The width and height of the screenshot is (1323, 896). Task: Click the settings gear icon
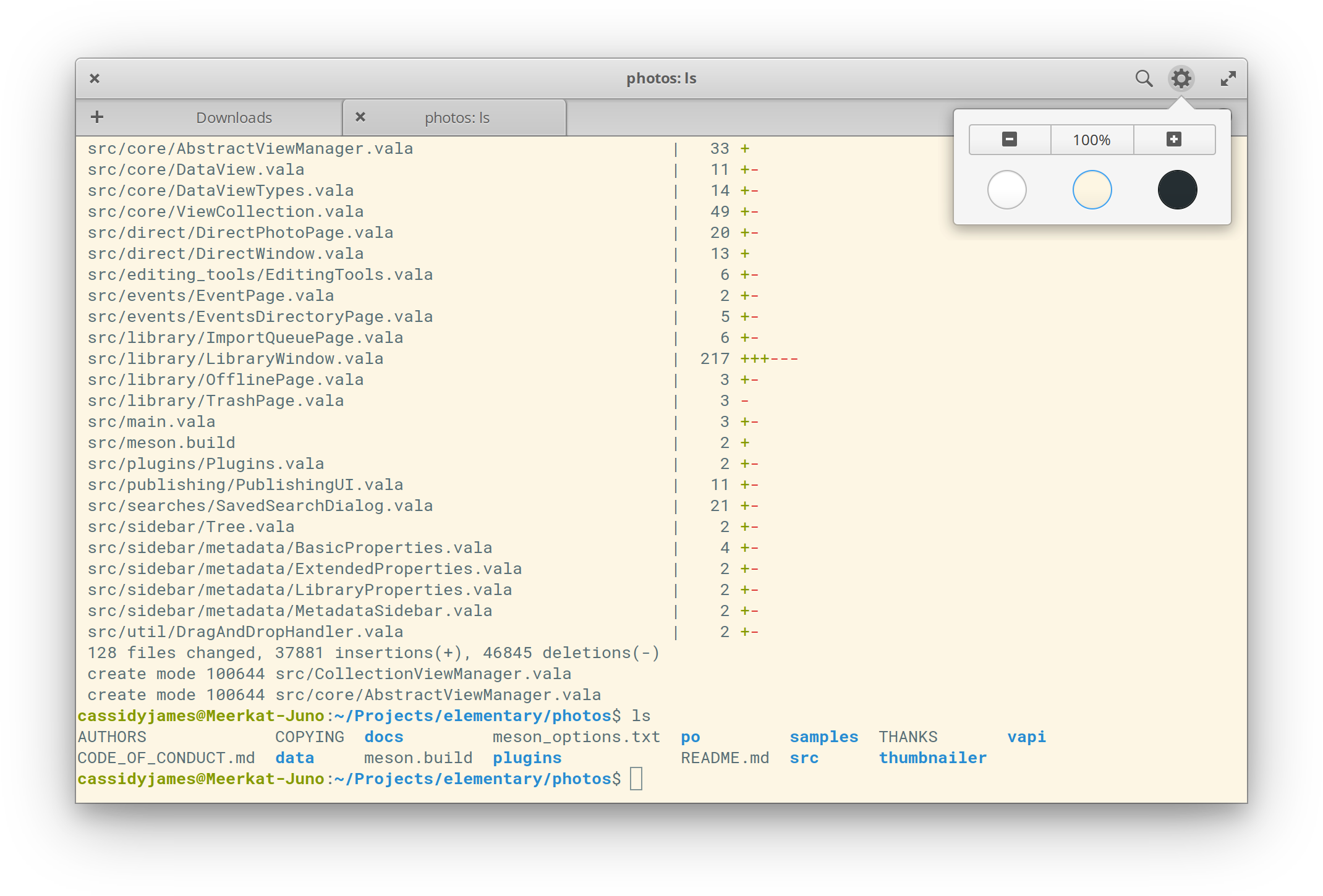[1181, 78]
